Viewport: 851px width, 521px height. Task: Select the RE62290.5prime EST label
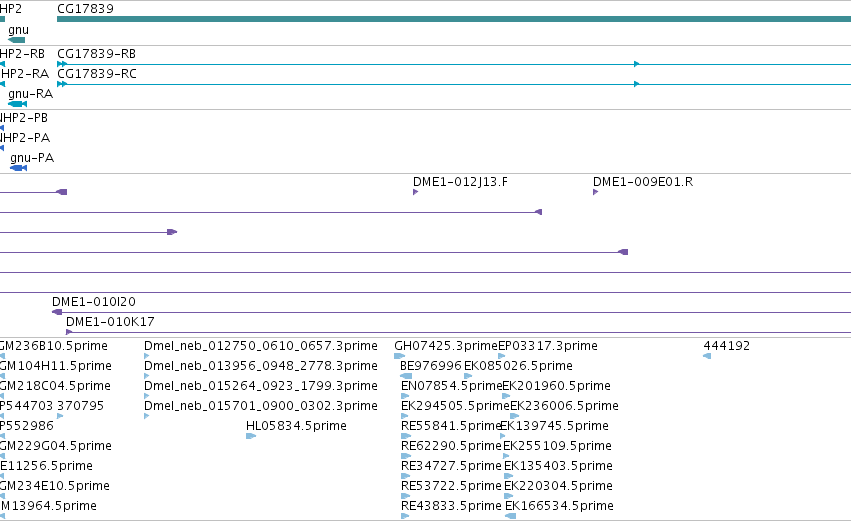pyautogui.click(x=452, y=446)
